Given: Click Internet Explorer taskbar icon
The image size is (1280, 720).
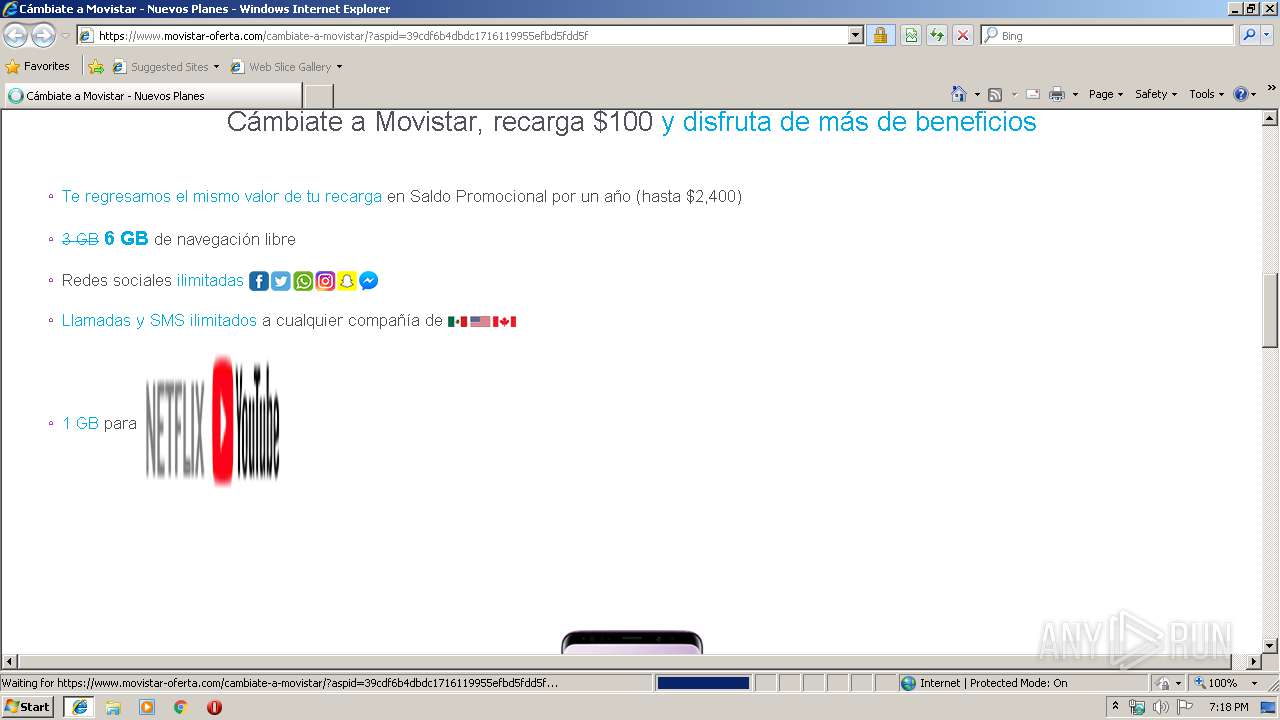Looking at the screenshot, I should [79, 707].
